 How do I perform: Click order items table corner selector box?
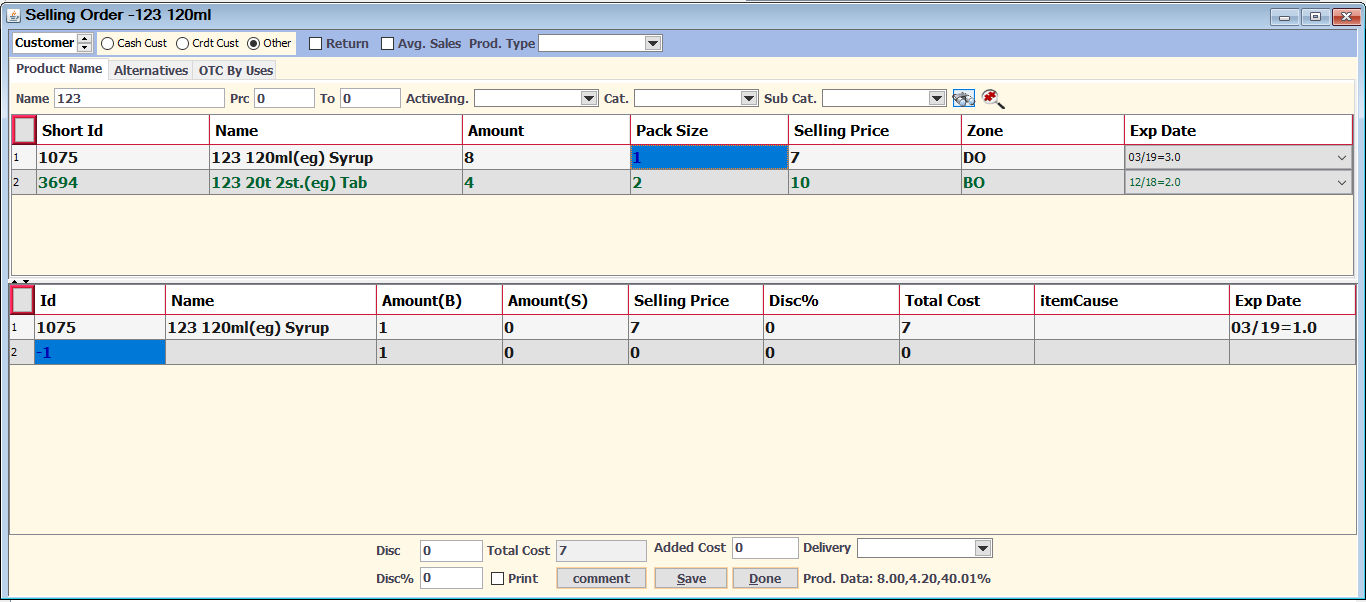pyautogui.click(x=22, y=300)
